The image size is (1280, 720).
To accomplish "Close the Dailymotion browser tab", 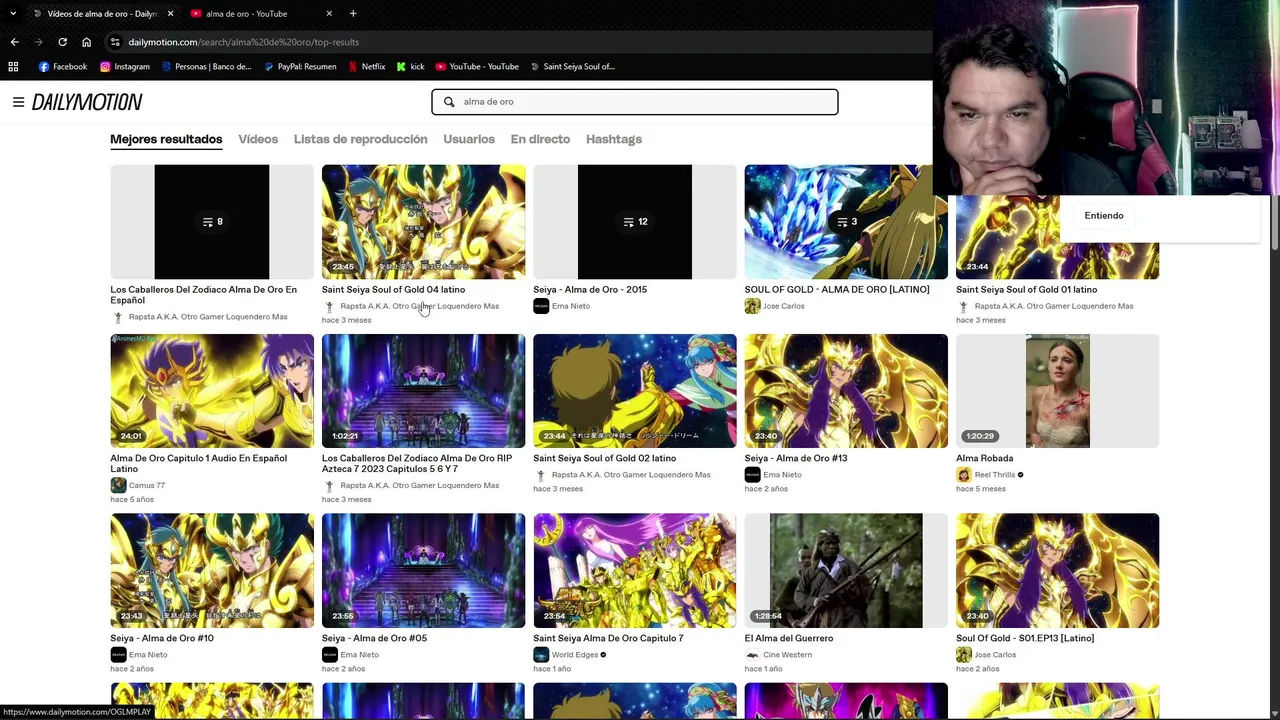I will (170, 13).
